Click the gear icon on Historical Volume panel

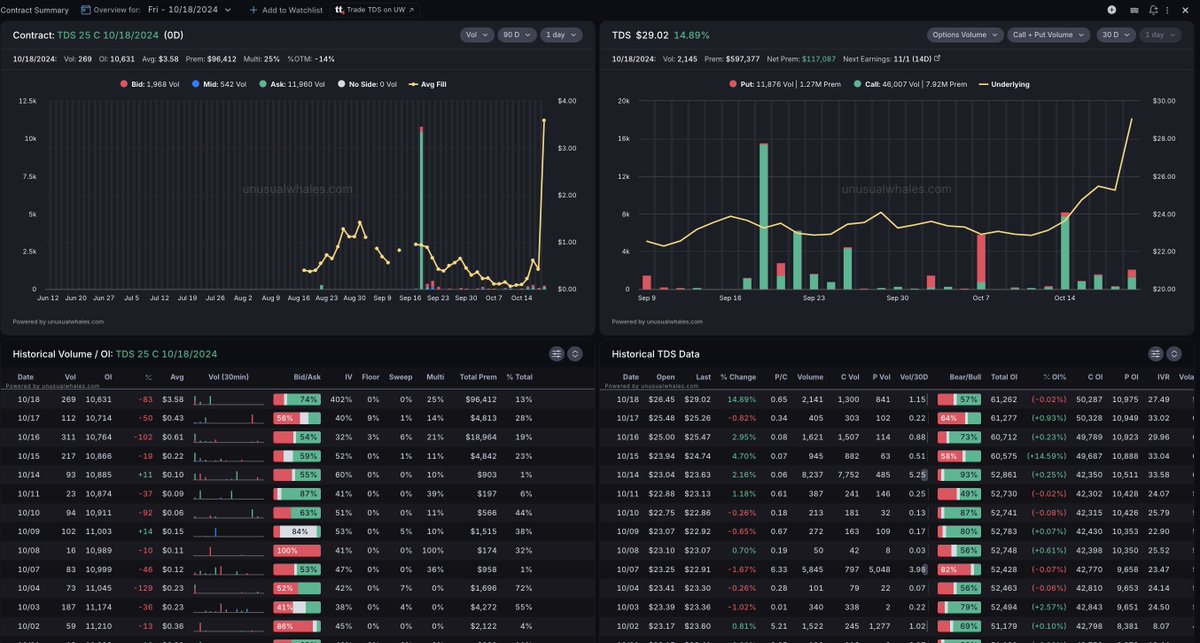(575, 353)
